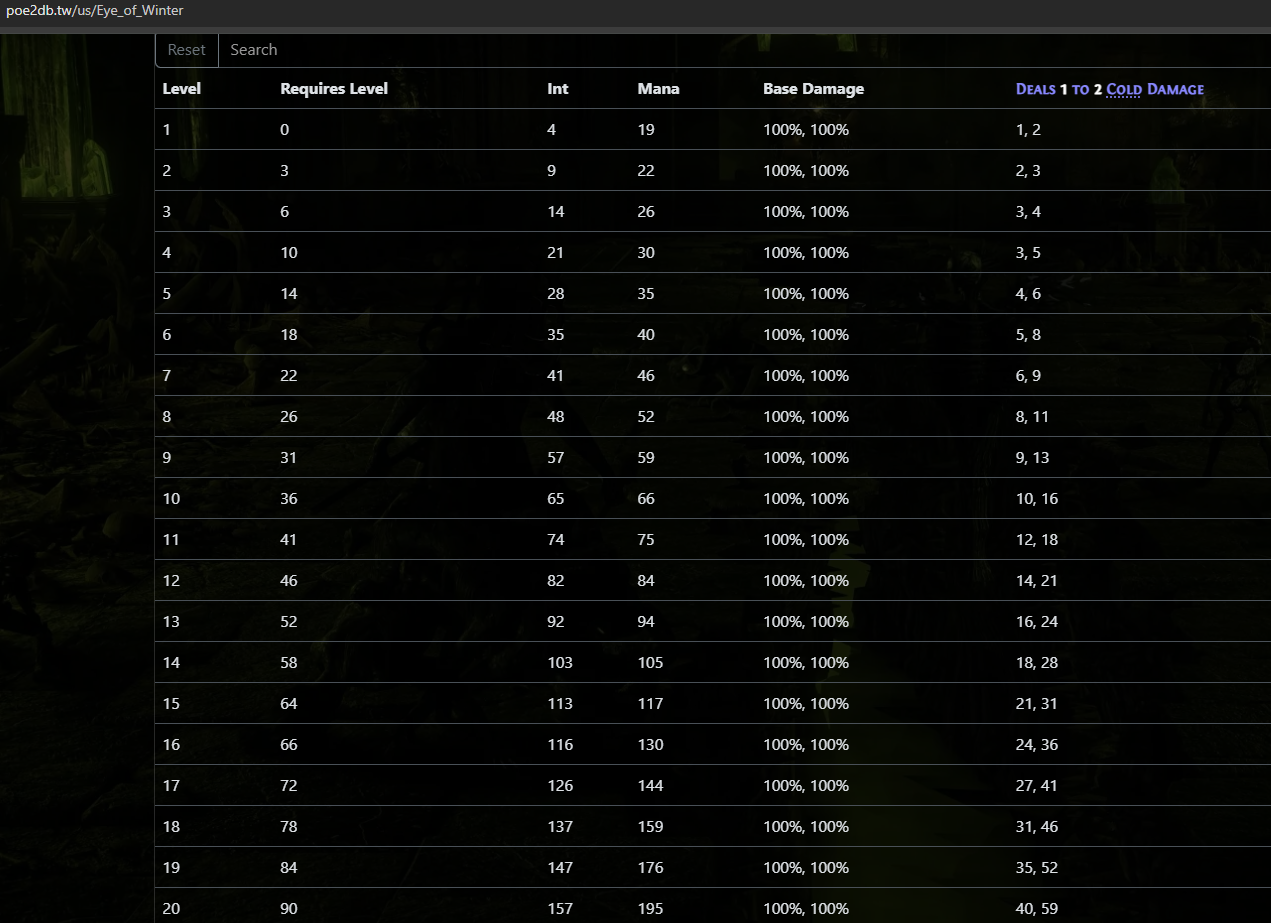Click Mana value 19

[x=646, y=130]
